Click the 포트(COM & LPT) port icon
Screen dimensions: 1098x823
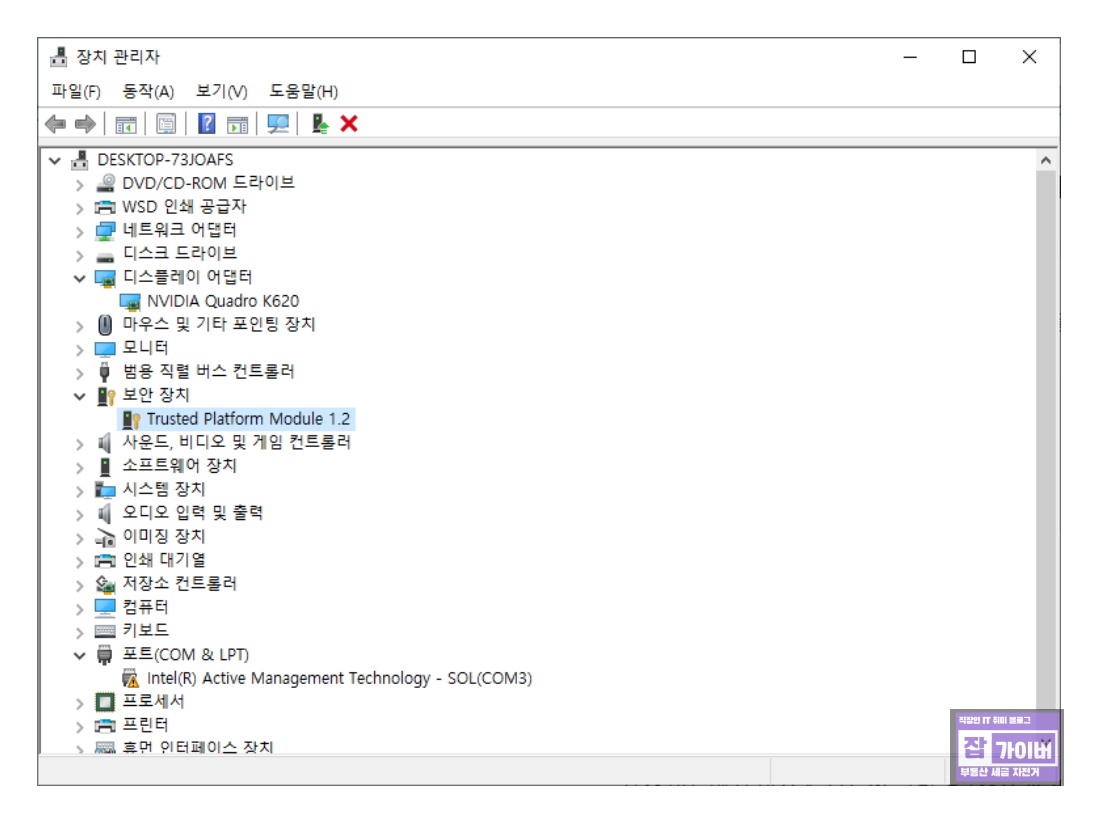click(105, 655)
